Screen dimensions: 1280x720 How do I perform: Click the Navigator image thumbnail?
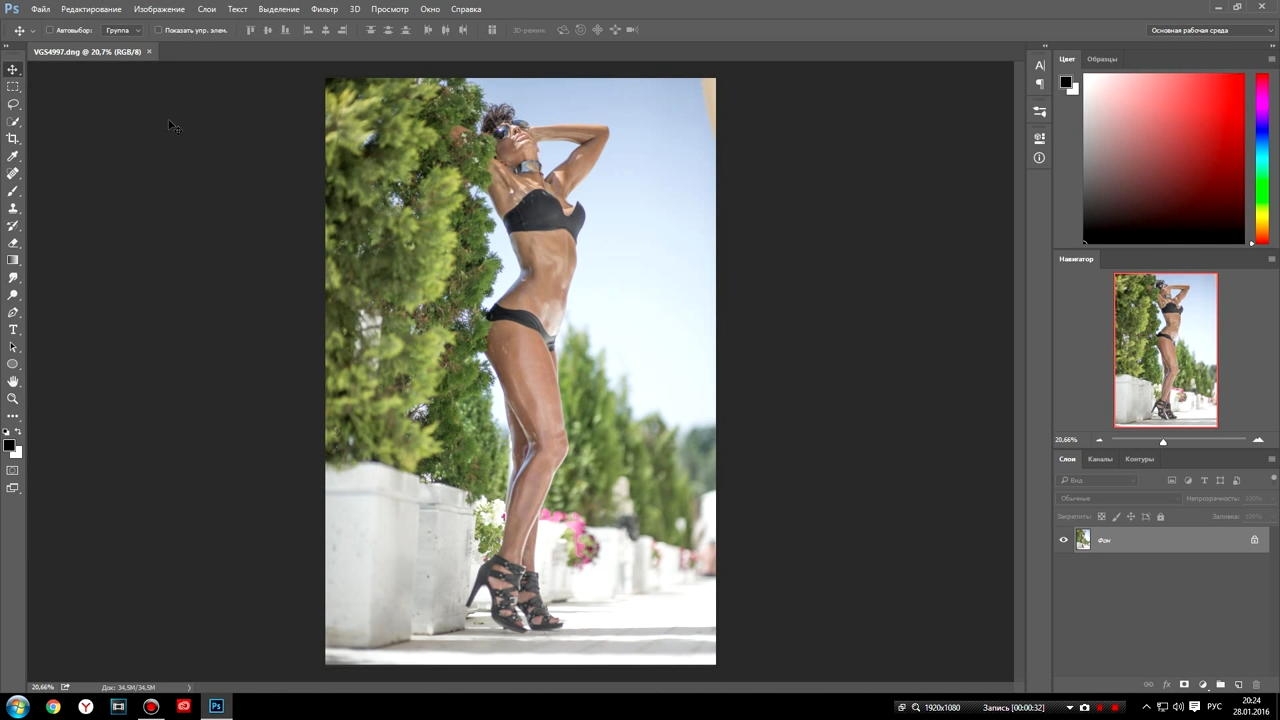1166,350
